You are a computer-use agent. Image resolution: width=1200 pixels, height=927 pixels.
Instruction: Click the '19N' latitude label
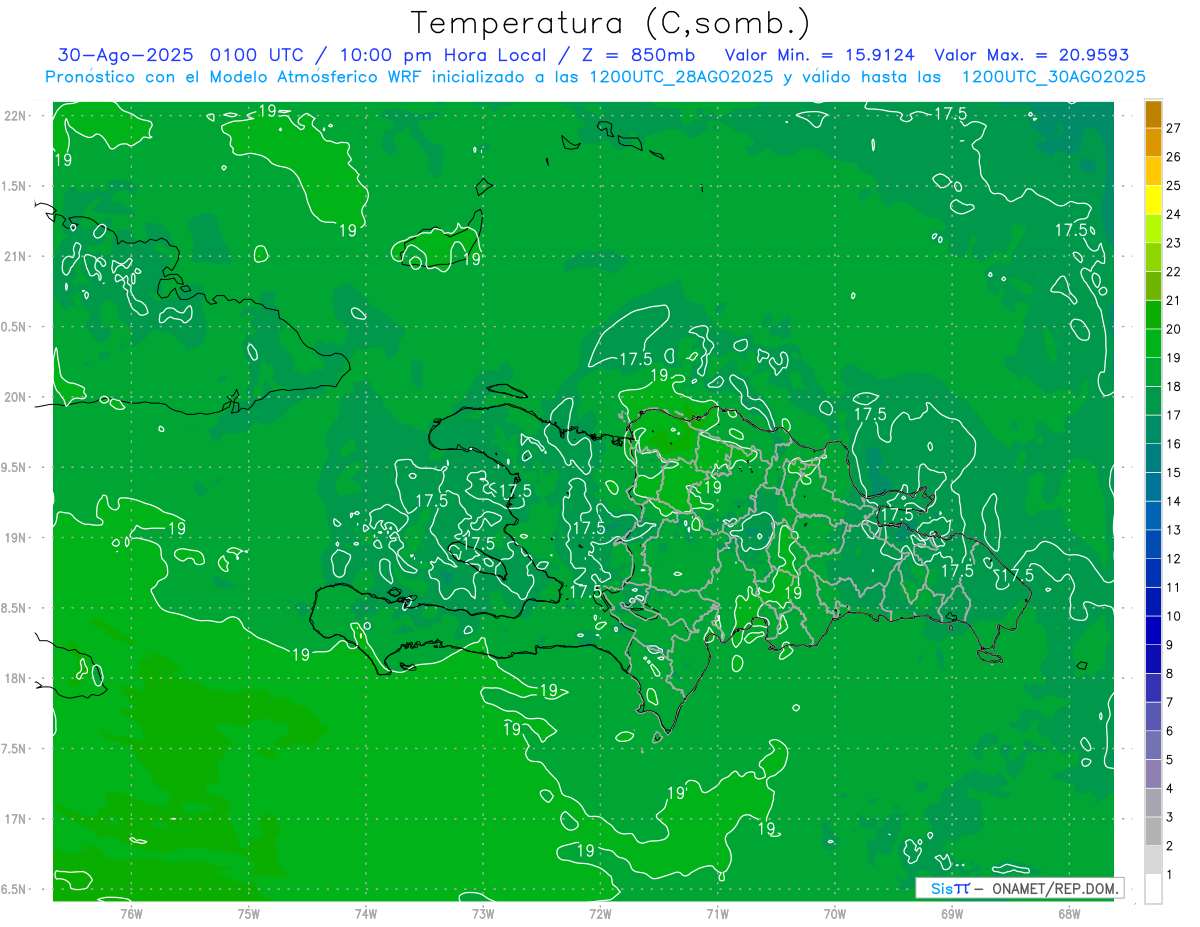coord(15,538)
